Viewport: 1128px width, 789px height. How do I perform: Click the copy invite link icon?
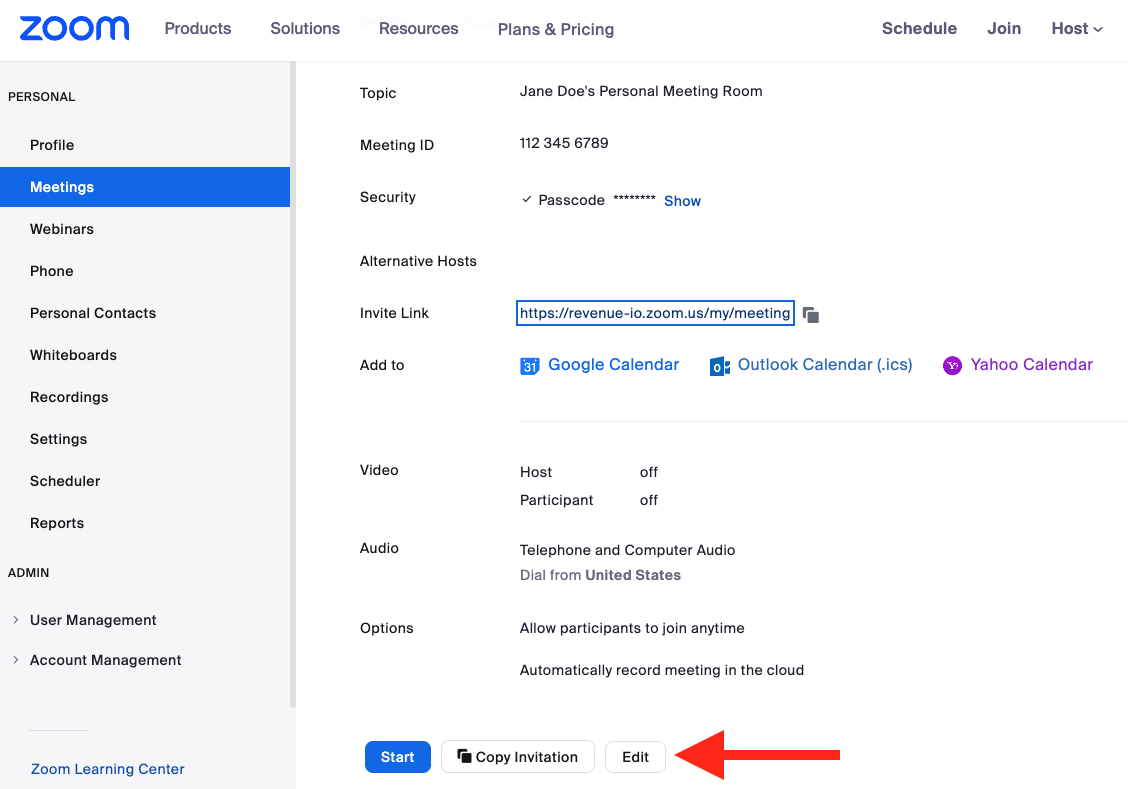pos(811,315)
